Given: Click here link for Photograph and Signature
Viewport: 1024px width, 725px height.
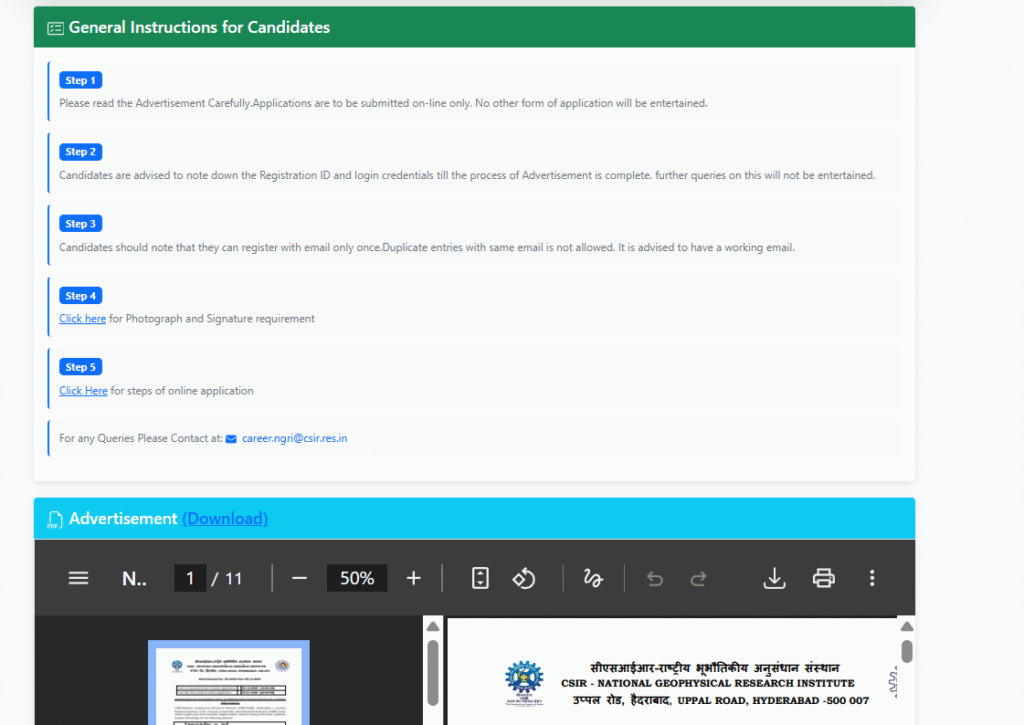Looking at the screenshot, I should point(82,319).
